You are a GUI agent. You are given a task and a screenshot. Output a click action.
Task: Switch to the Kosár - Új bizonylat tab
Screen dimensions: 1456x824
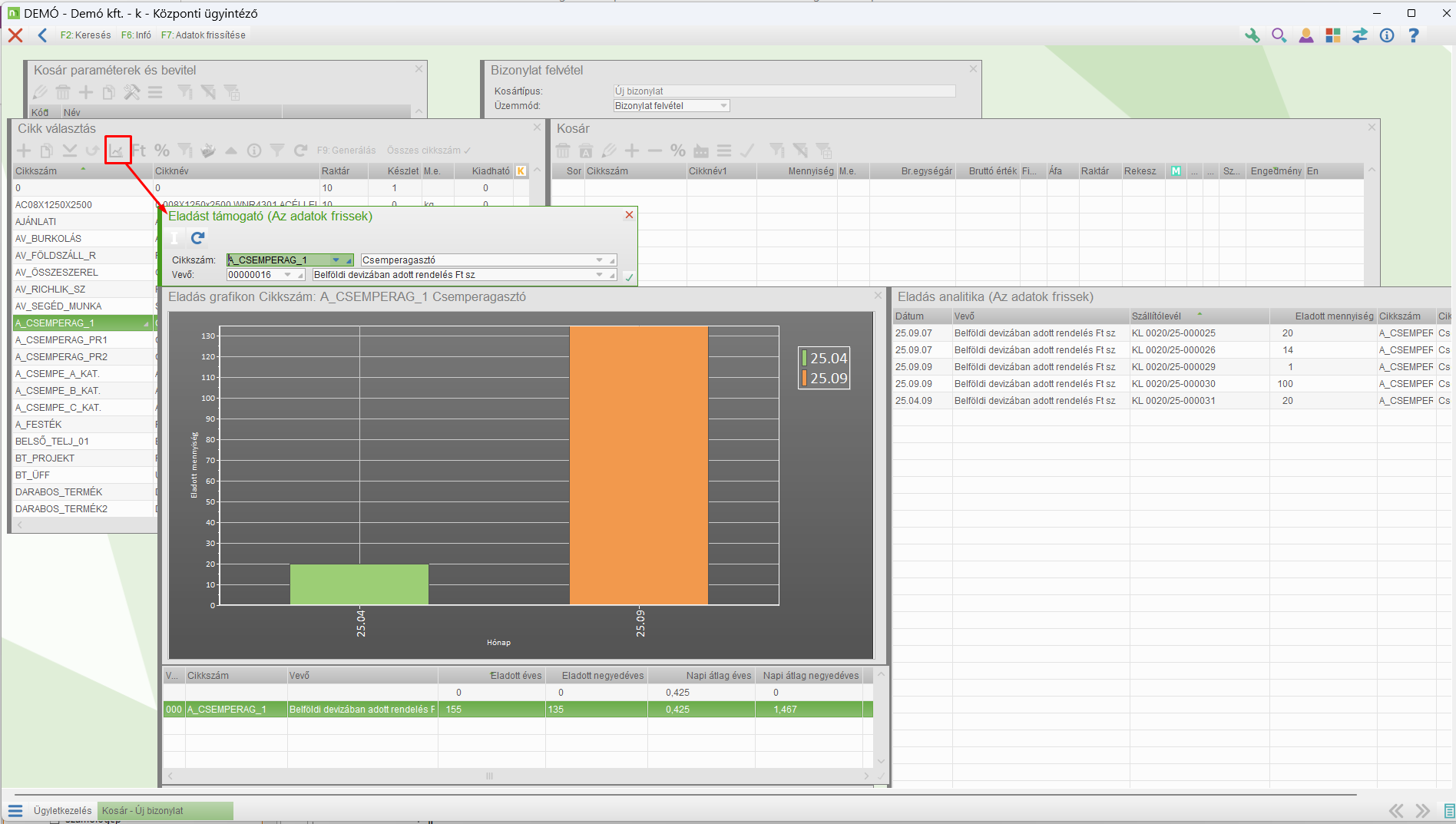click(x=165, y=811)
